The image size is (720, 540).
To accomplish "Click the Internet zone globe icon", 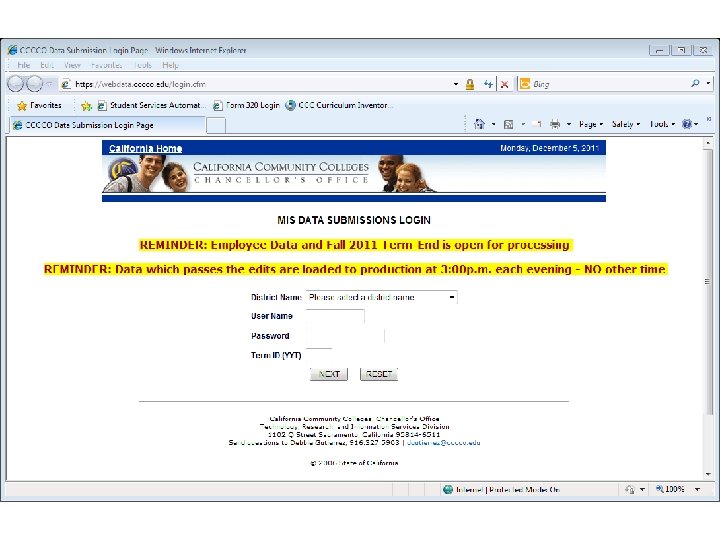I will pyautogui.click(x=448, y=489).
